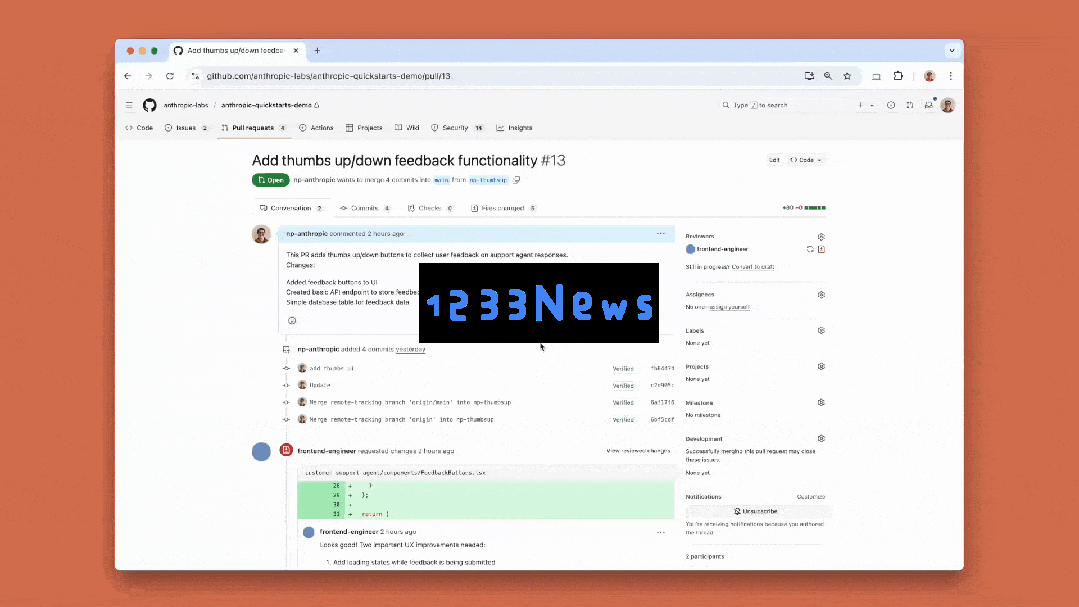Screen dimensions: 1079x607
Task: Open the Projects repository tab
Action: point(364,128)
